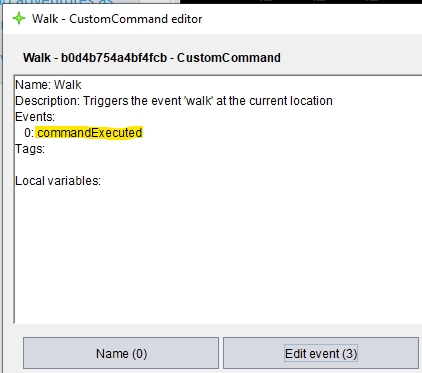Open the Name (0) button
This screenshot has height=373, width=422.
pos(121,353)
